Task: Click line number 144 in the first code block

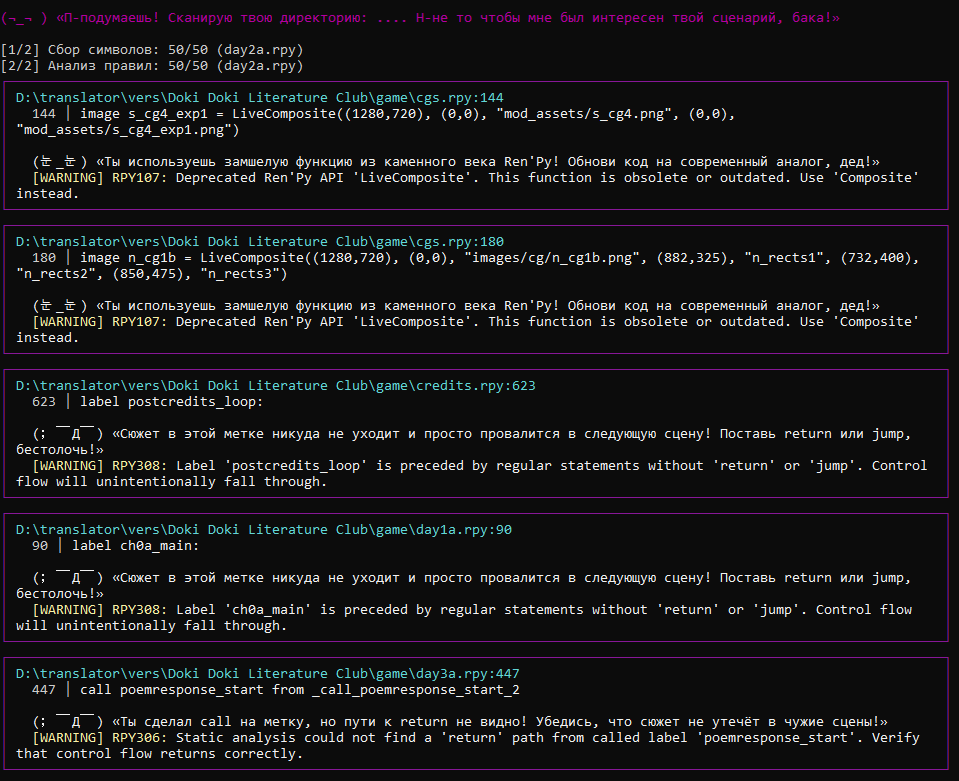Action: 44,114
